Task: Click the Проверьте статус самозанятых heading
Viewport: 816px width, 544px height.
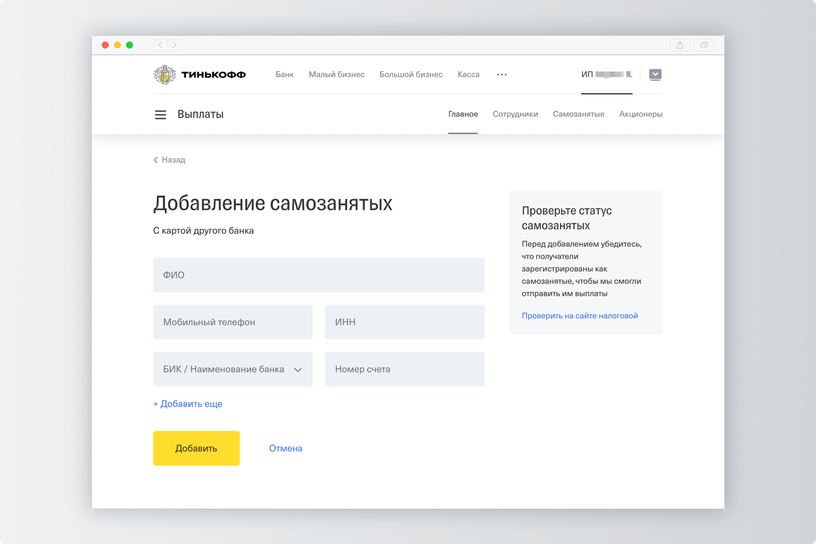Action: tap(567, 218)
